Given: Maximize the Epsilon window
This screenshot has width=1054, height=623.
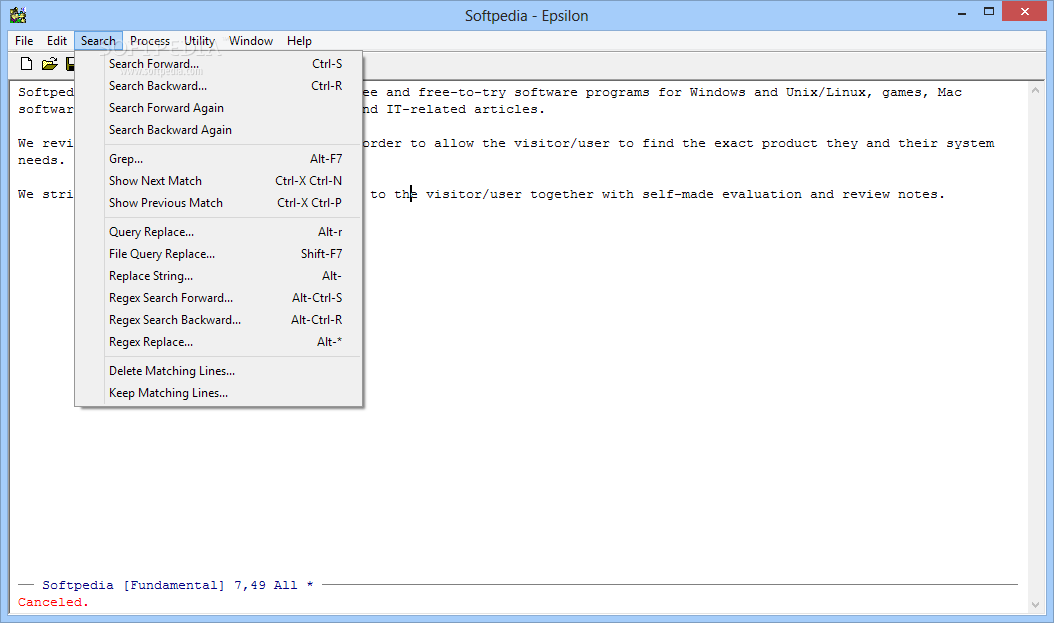Looking at the screenshot, I should pyautogui.click(x=989, y=11).
